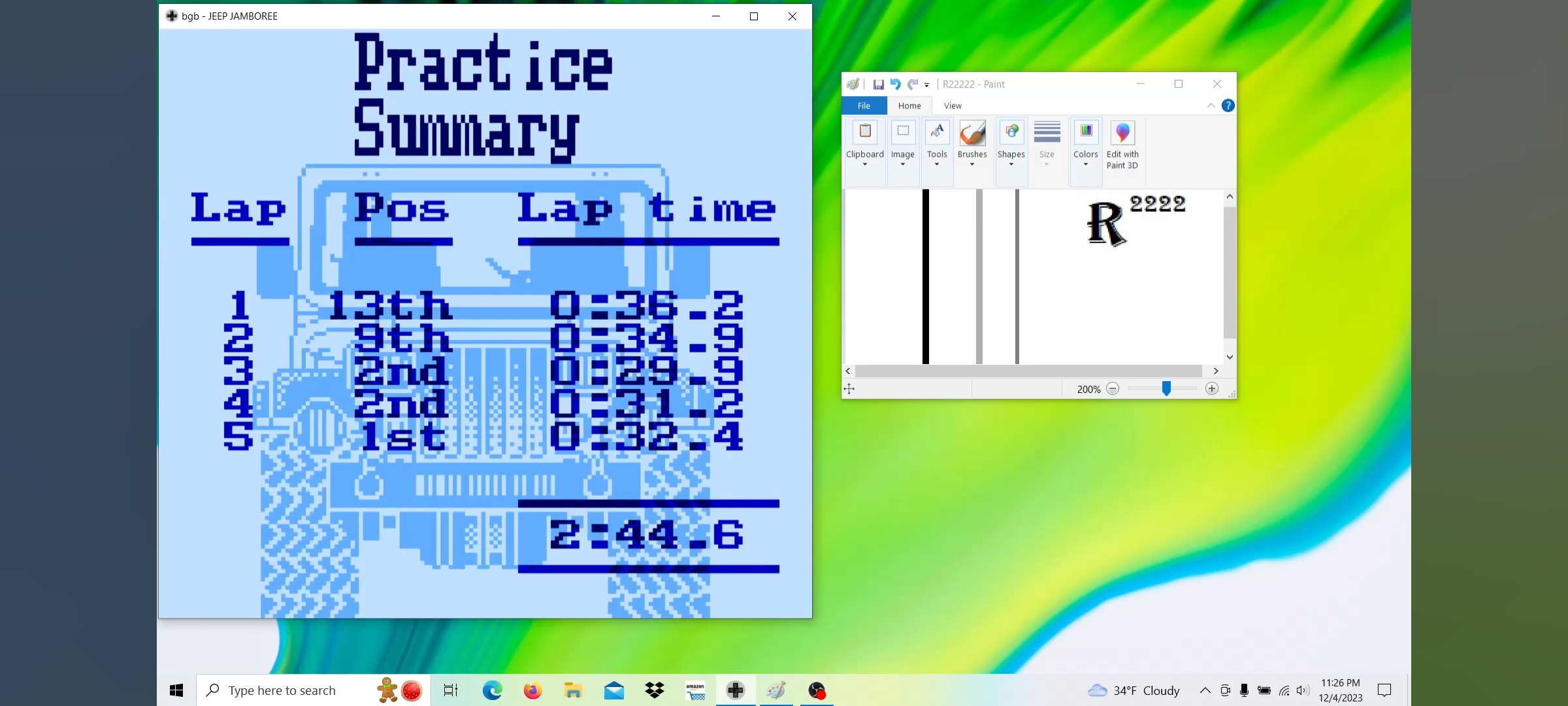The height and width of the screenshot is (706, 1568).
Task: Click the zoom out minus button in Paint
Action: click(x=1113, y=389)
